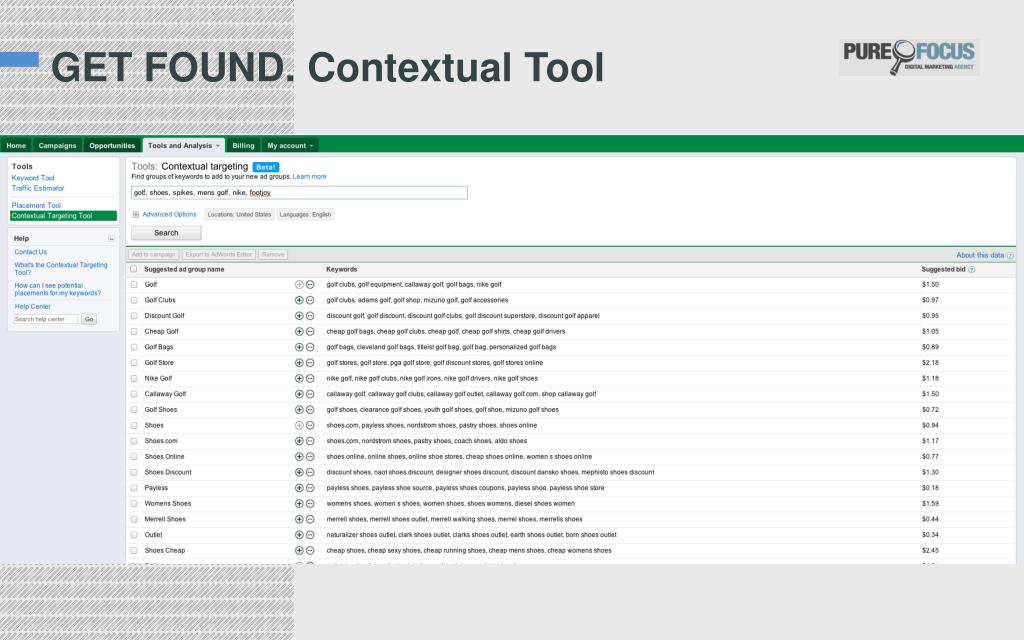Click the Remove button
This screenshot has height=640, width=1024.
273,255
